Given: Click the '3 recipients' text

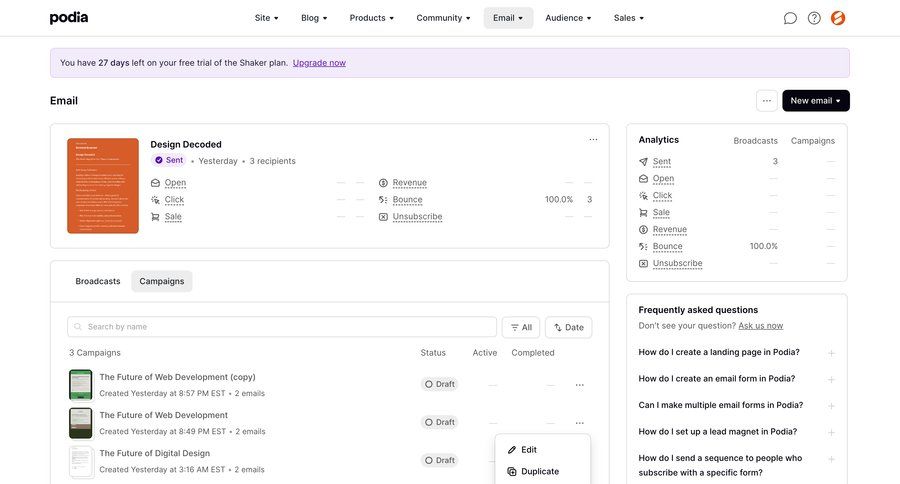Looking at the screenshot, I should [273, 161].
